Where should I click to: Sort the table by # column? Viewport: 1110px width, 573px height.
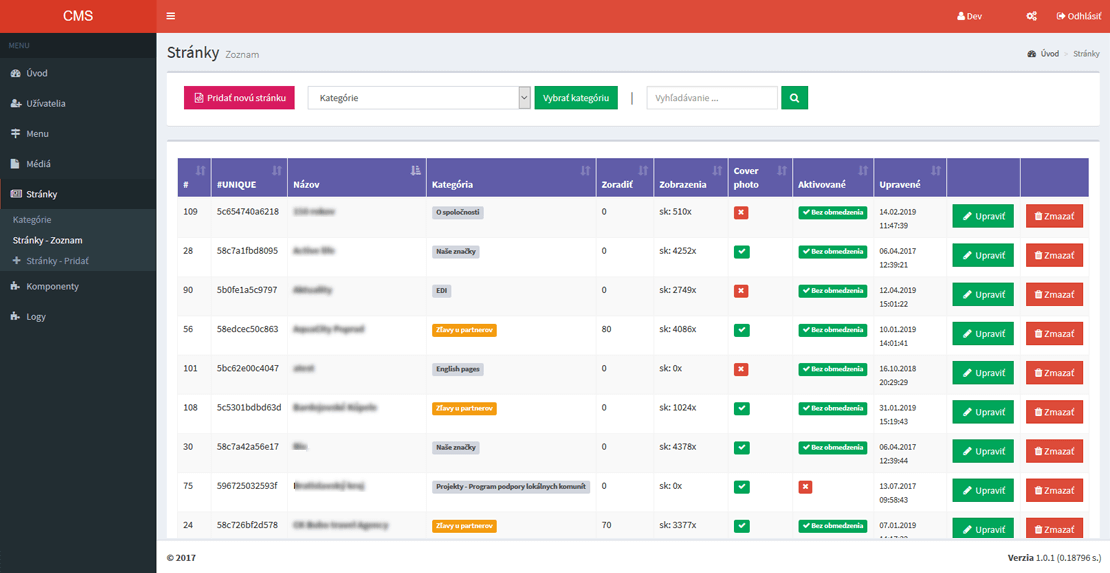194,177
